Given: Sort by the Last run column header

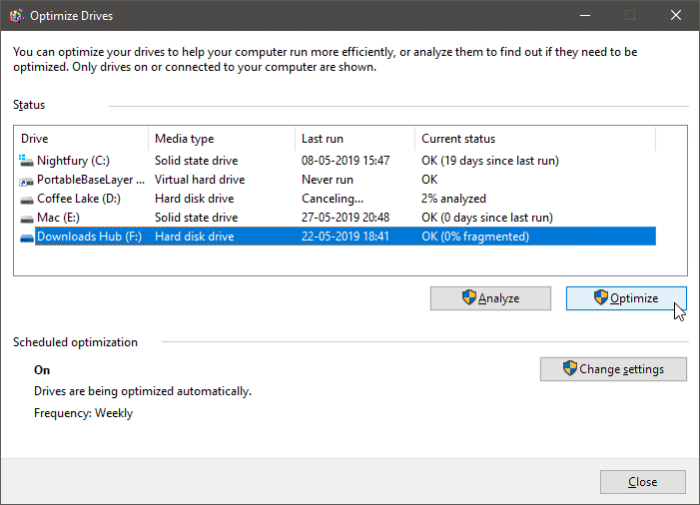Looking at the screenshot, I should tap(355, 139).
